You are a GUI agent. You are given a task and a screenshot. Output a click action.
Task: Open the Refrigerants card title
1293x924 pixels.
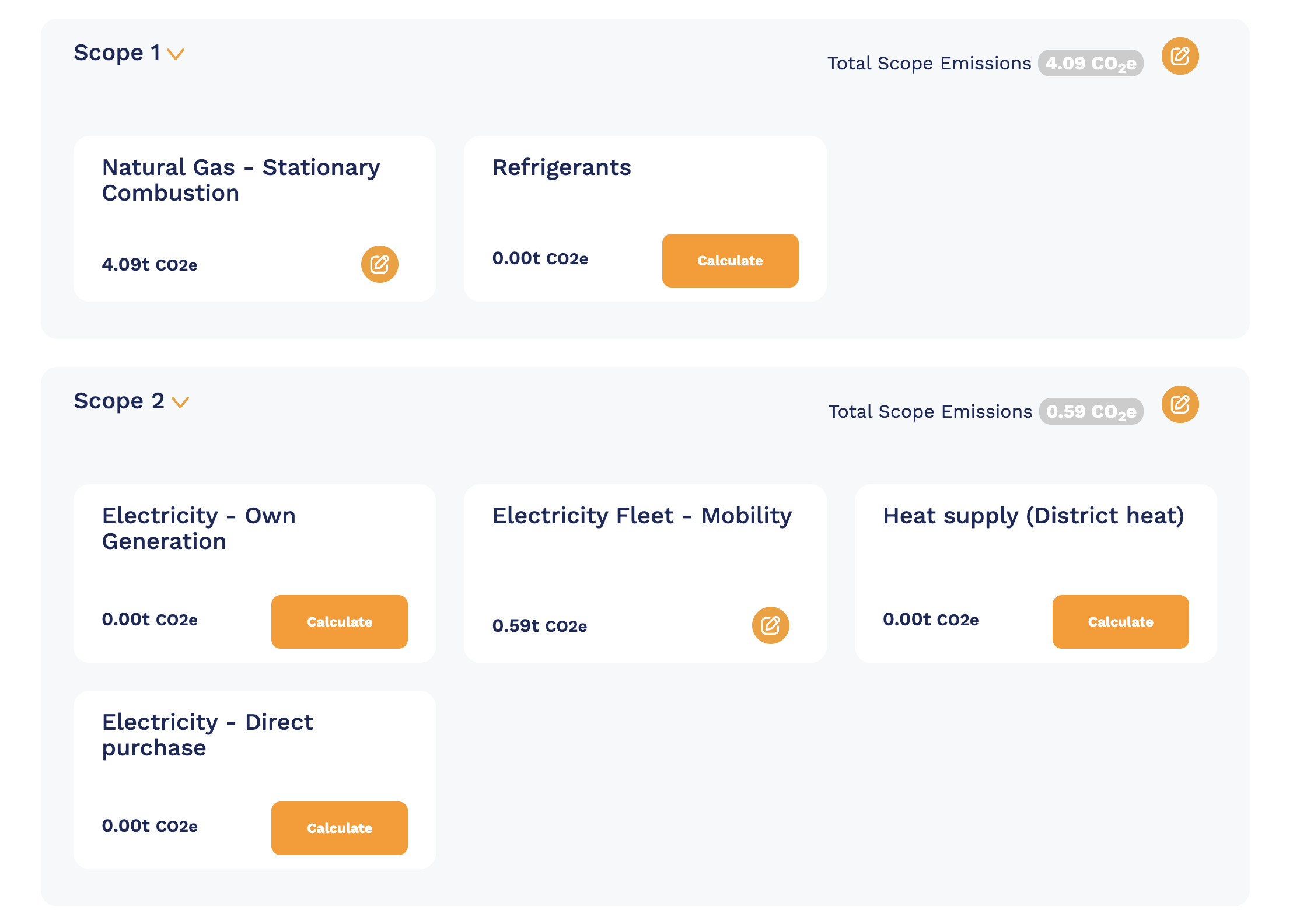[x=561, y=167]
